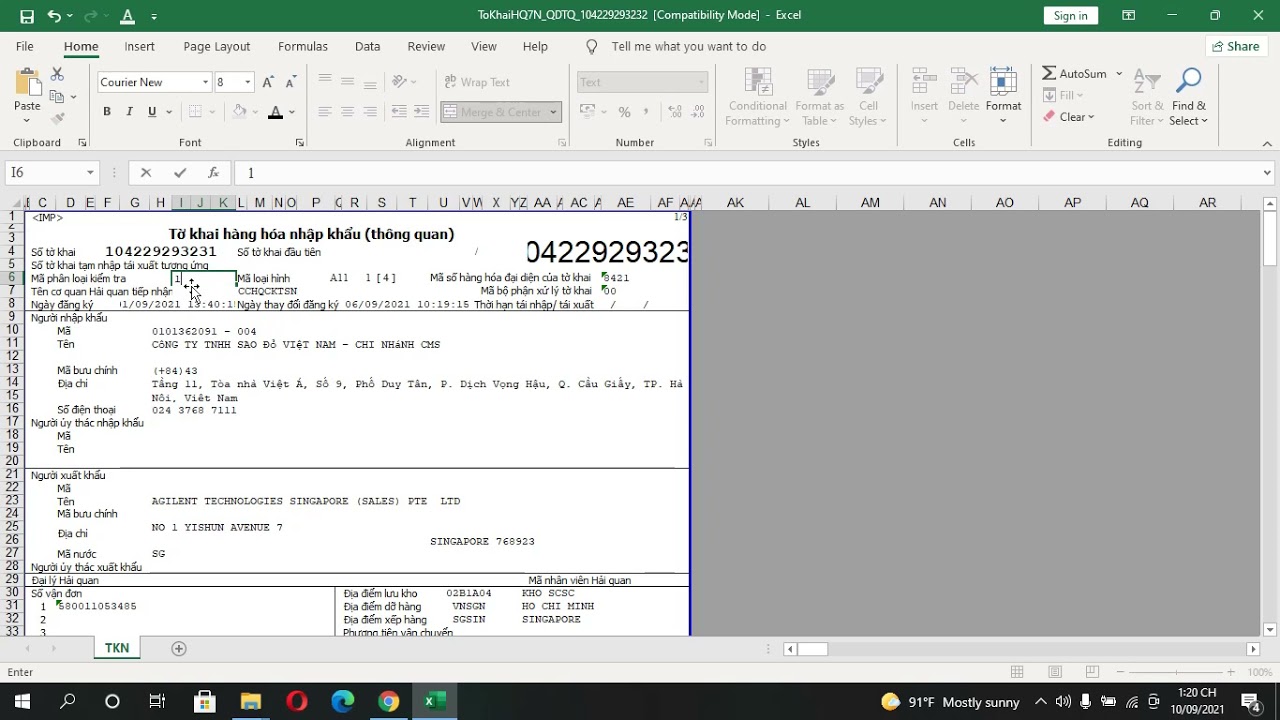Expand the Name Box dropdown for I6

[x=90, y=173]
